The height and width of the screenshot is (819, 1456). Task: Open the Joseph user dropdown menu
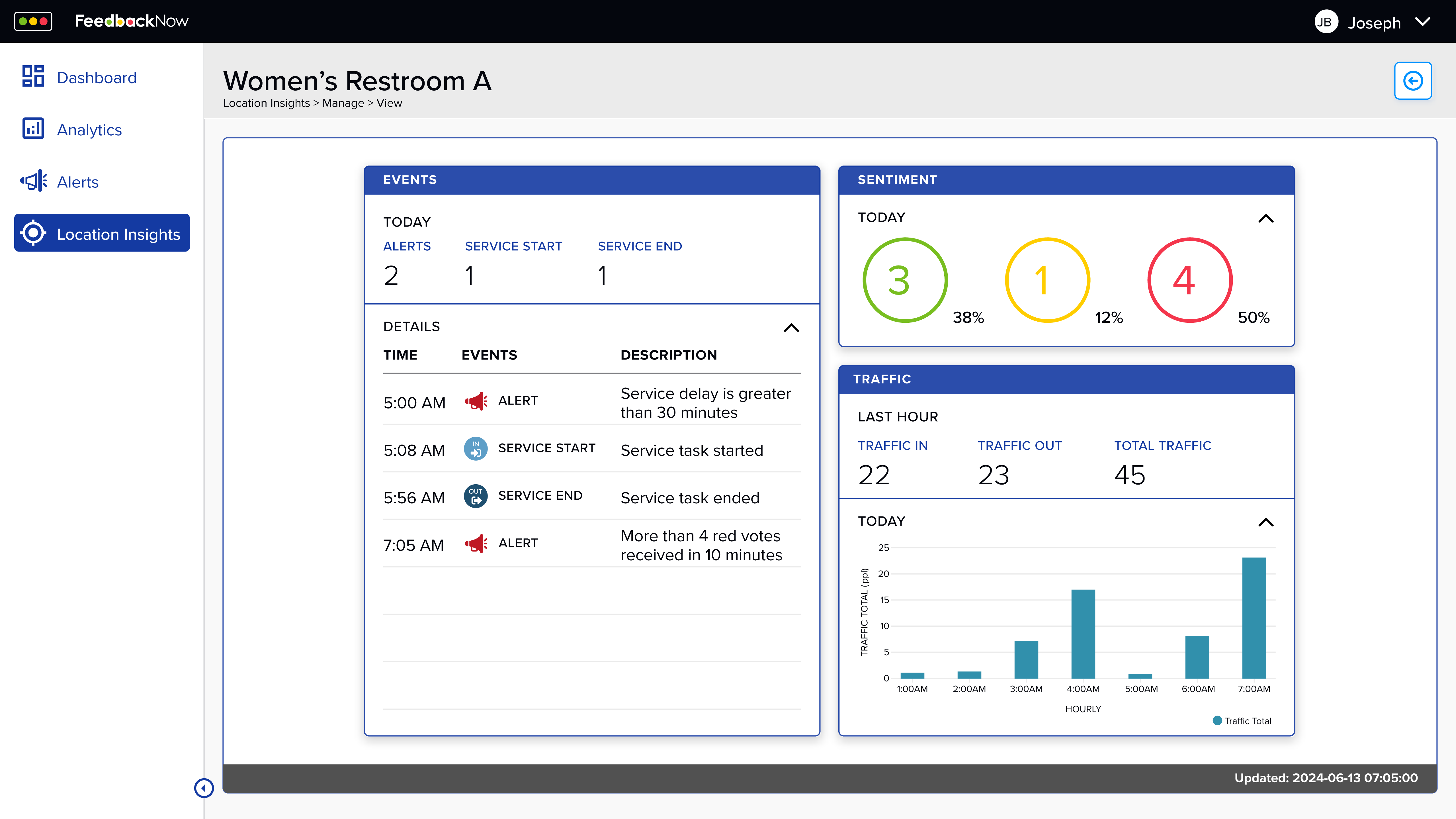click(1423, 22)
